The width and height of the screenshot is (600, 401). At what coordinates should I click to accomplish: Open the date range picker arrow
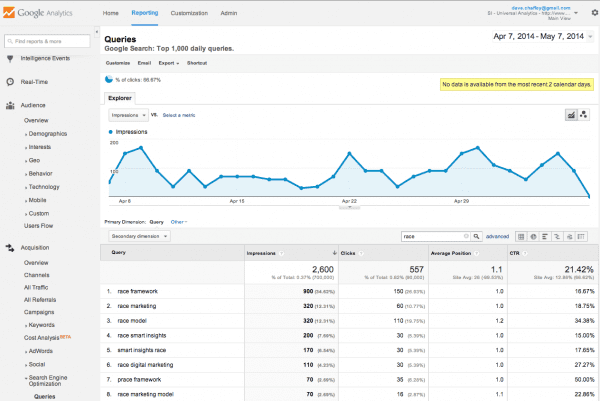590,37
